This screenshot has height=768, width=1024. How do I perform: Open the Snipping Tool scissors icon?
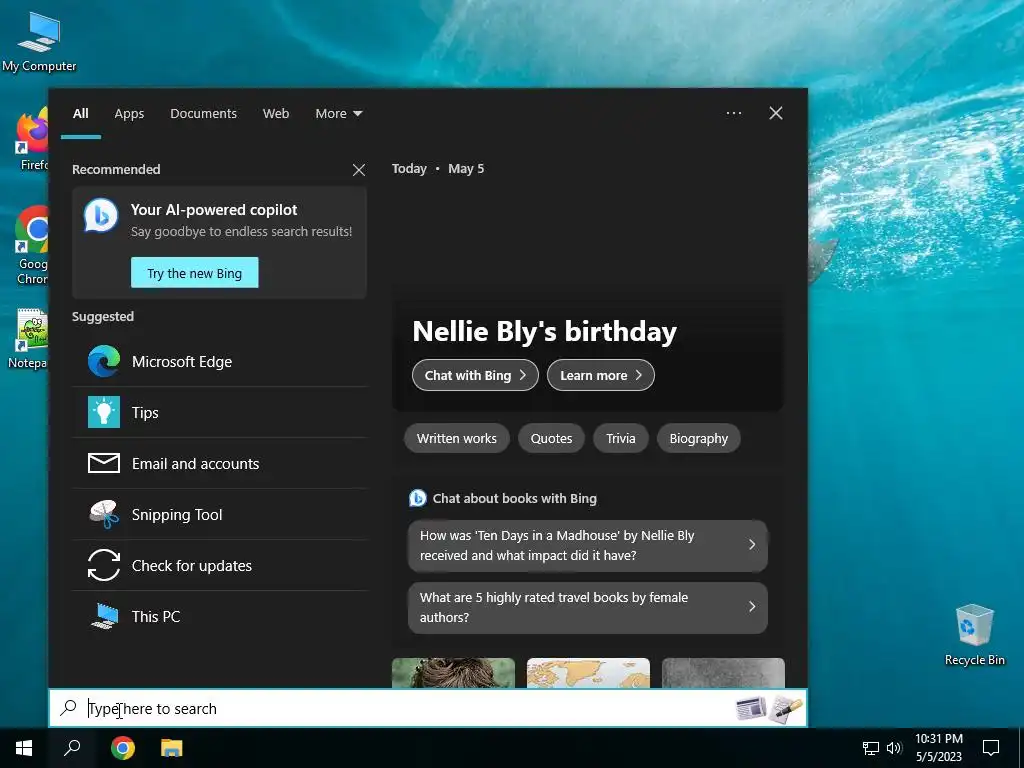pyautogui.click(x=104, y=515)
